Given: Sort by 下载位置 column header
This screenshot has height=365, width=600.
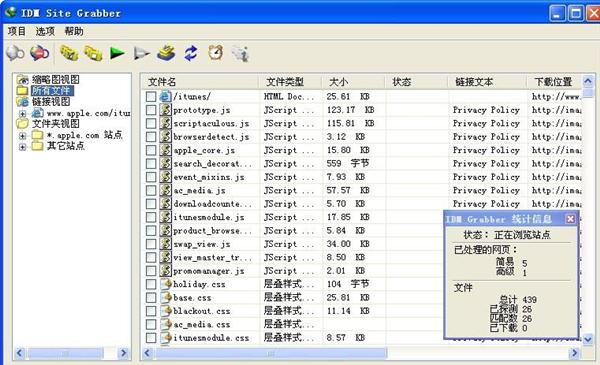Looking at the screenshot, I should pyautogui.click(x=554, y=81).
